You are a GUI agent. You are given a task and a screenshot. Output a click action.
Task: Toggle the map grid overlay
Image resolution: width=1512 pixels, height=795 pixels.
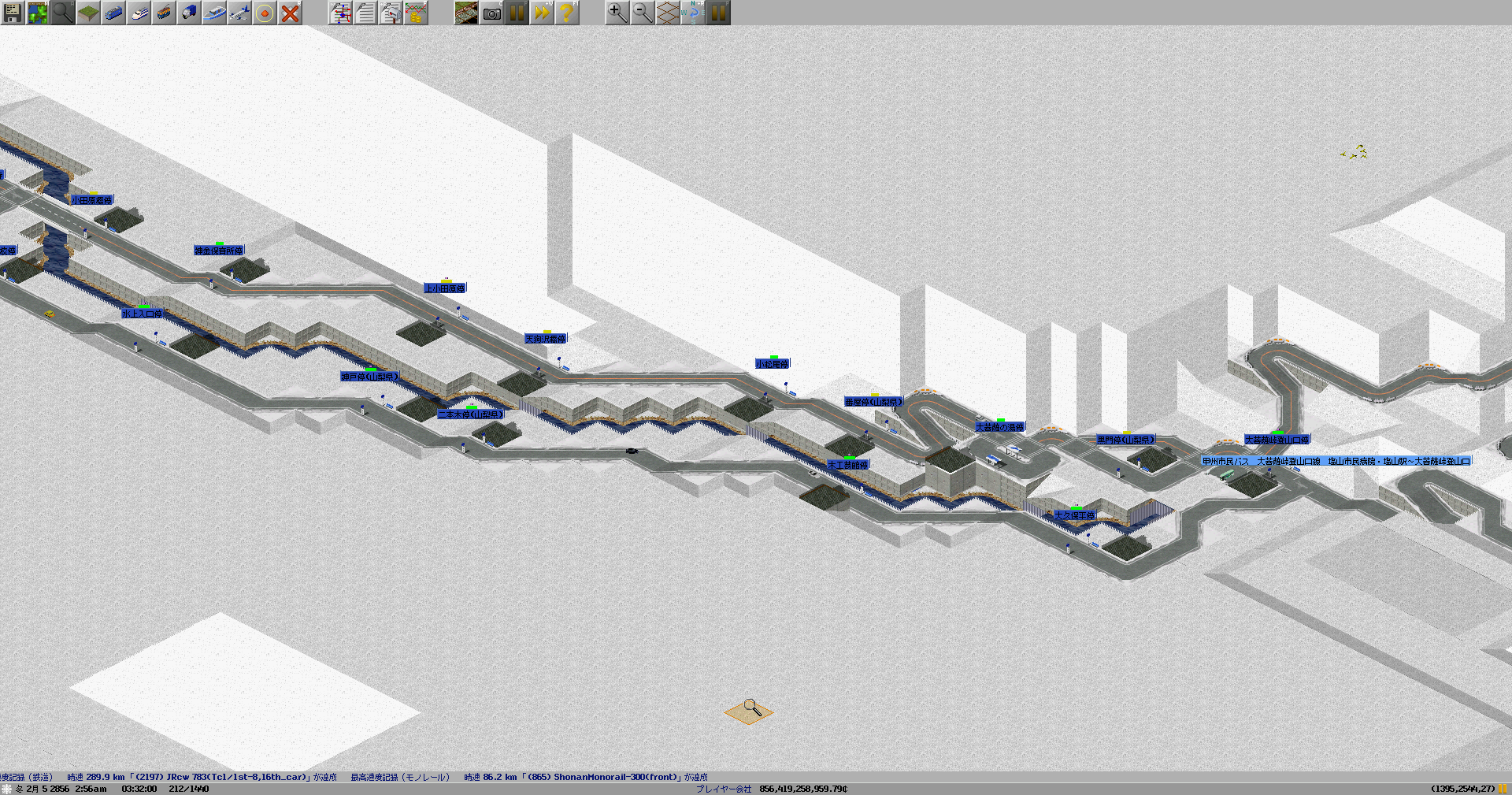tap(668, 13)
